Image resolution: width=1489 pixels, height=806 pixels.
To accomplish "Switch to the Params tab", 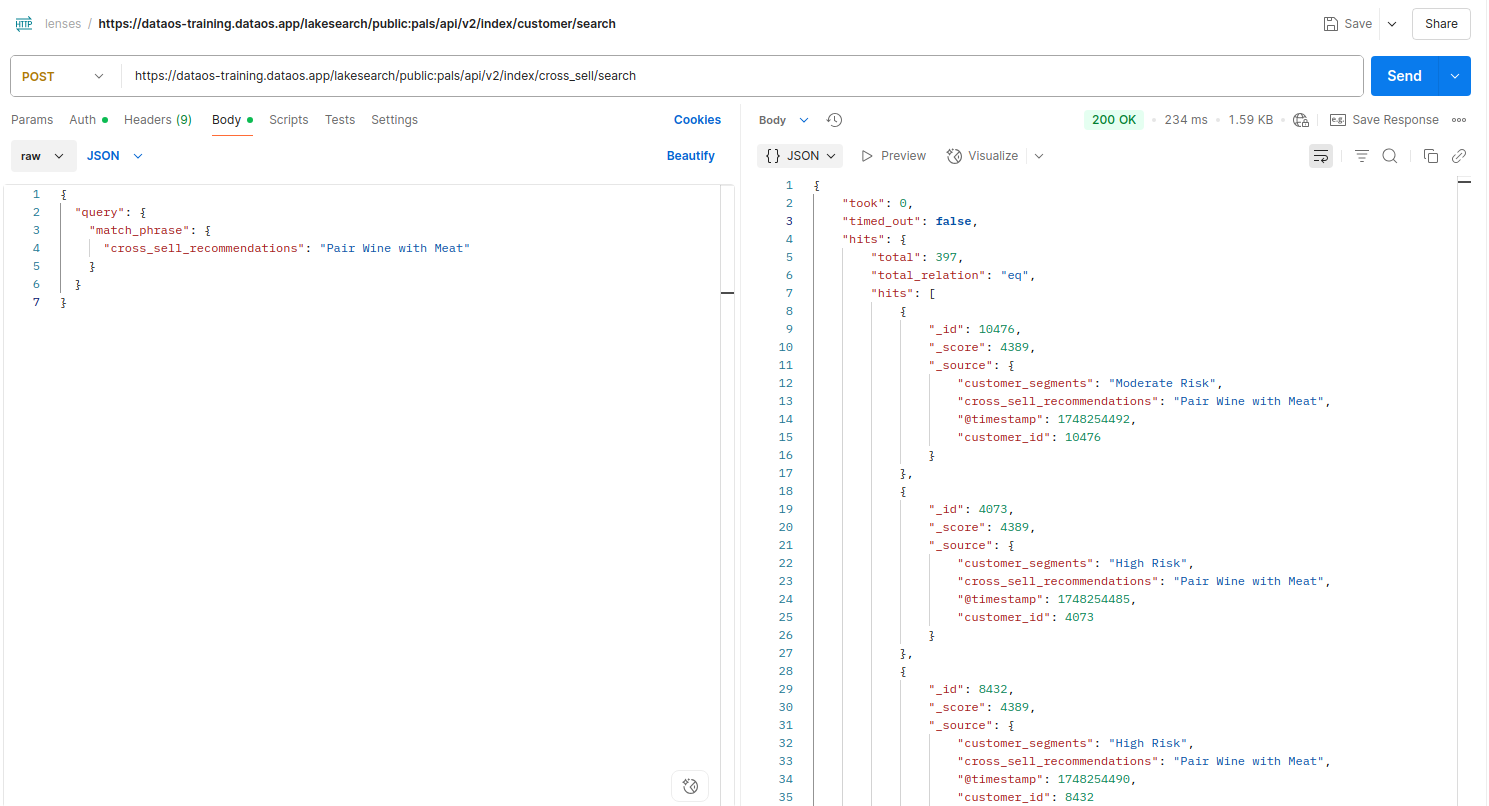I will (x=32, y=120).
